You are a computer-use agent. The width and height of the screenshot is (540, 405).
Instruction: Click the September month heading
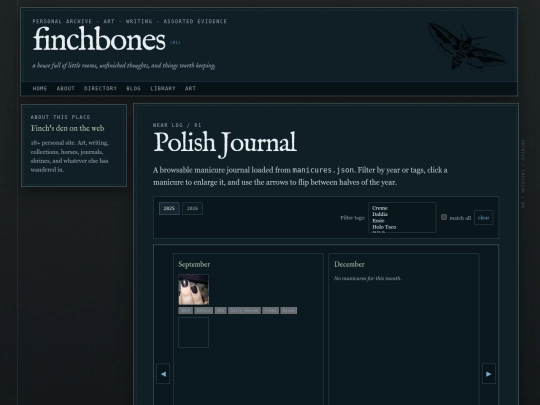tap(194, 264)
